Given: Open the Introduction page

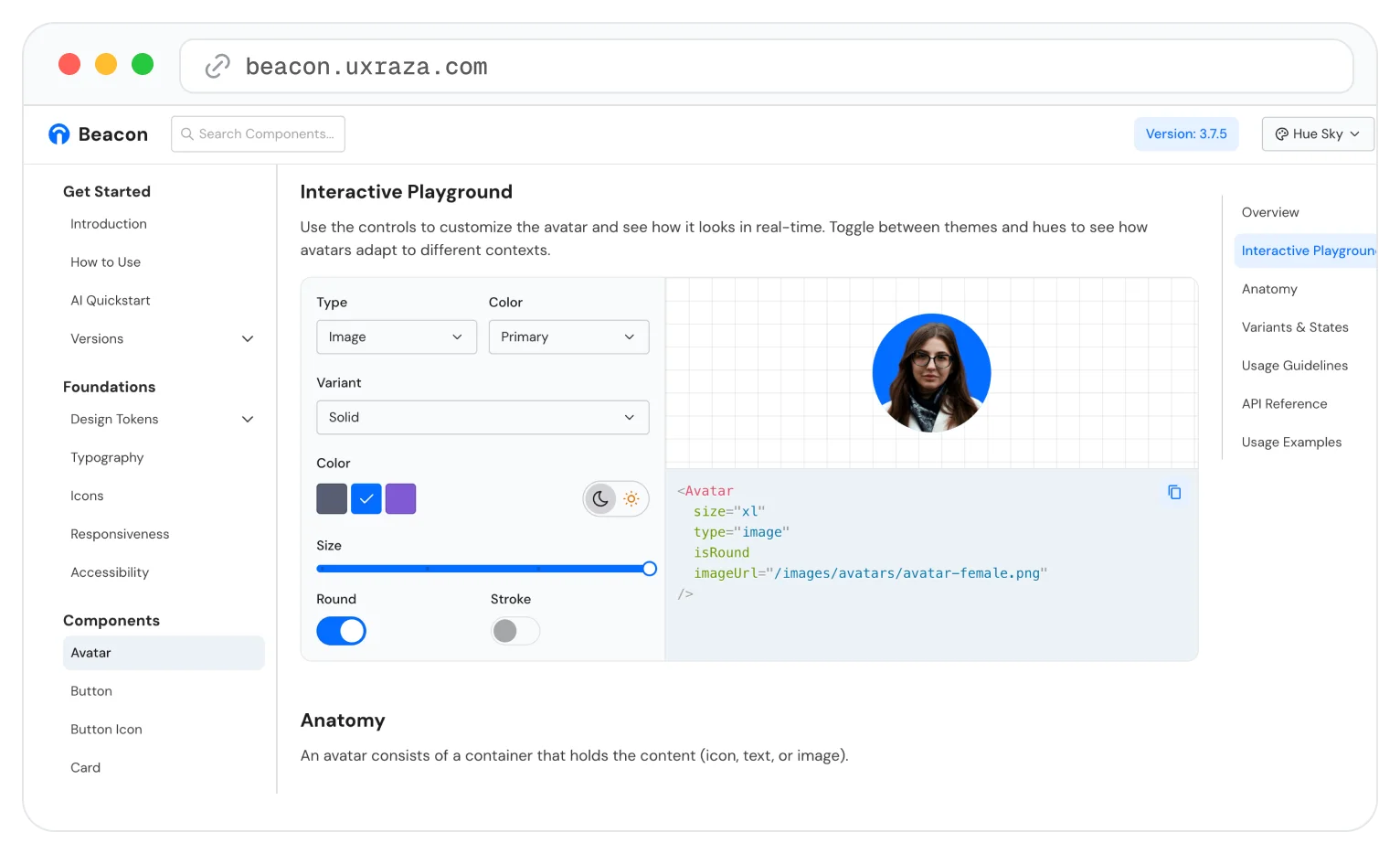Looking at the screenshot, I should point(109,224).
